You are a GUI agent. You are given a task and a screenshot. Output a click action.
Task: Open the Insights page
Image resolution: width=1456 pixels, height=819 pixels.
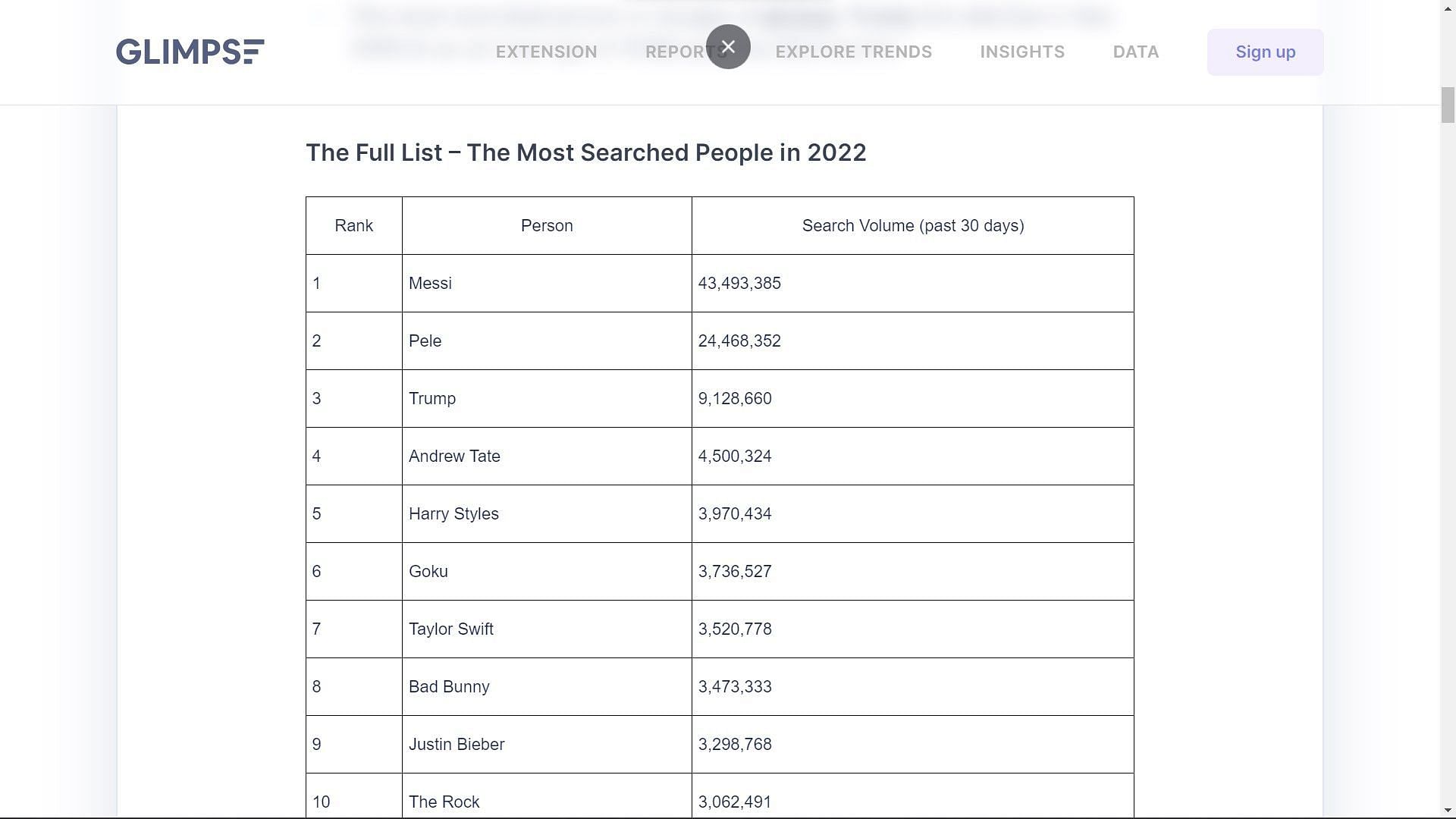1022,52
